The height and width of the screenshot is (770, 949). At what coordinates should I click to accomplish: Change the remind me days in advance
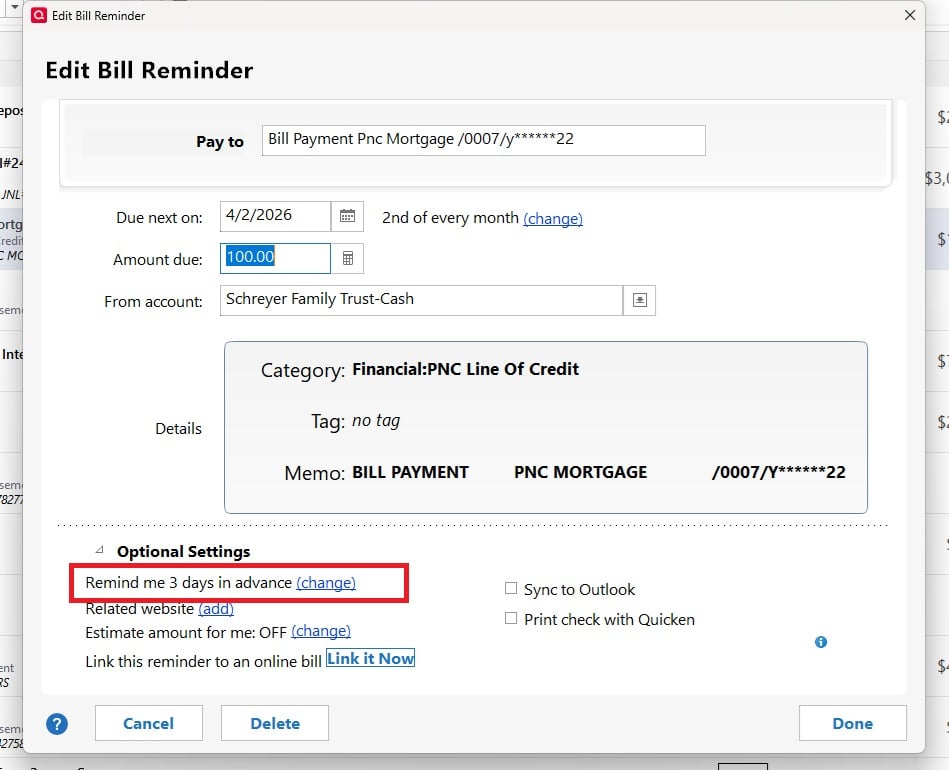(326, 582)
